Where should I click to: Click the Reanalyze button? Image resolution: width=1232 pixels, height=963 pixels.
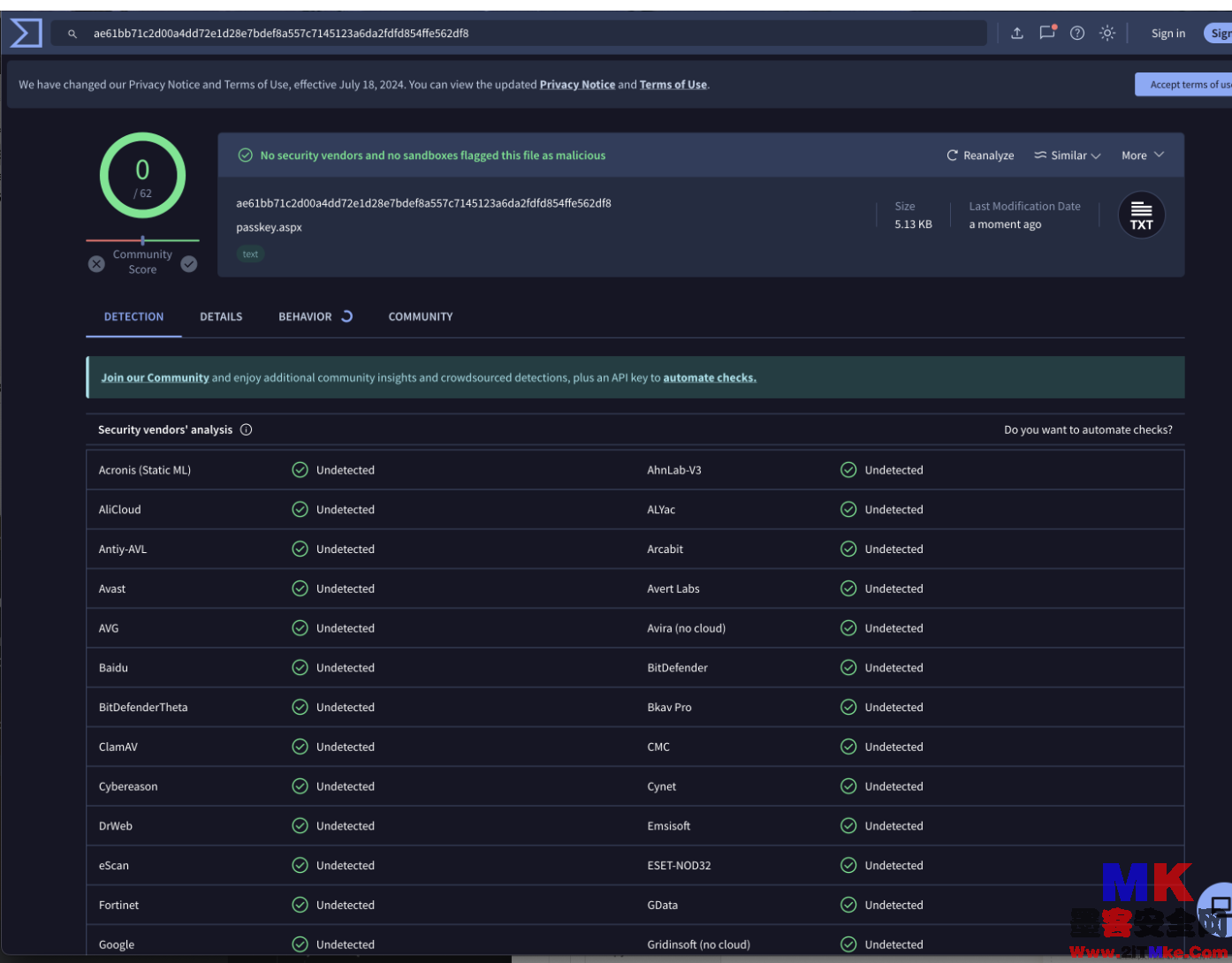pyautogui.click(x=980, y=155)
